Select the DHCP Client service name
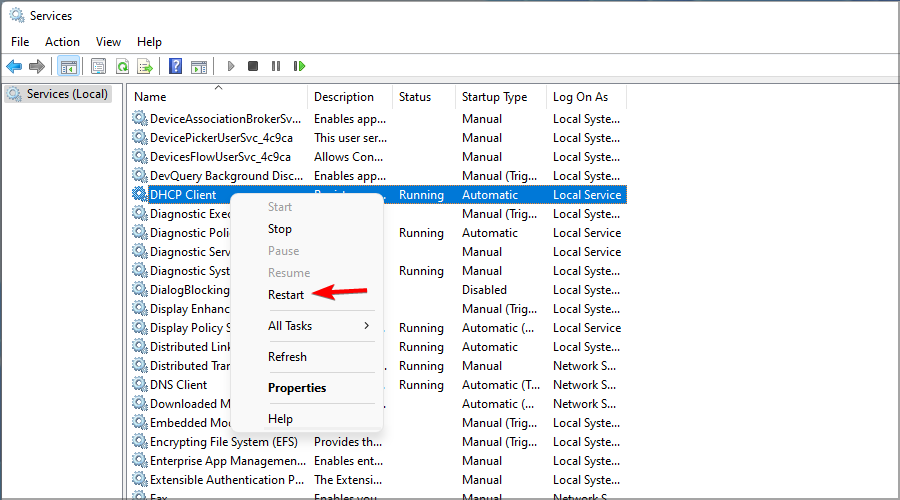The image size is (900, 500). [x=183, y=195]
